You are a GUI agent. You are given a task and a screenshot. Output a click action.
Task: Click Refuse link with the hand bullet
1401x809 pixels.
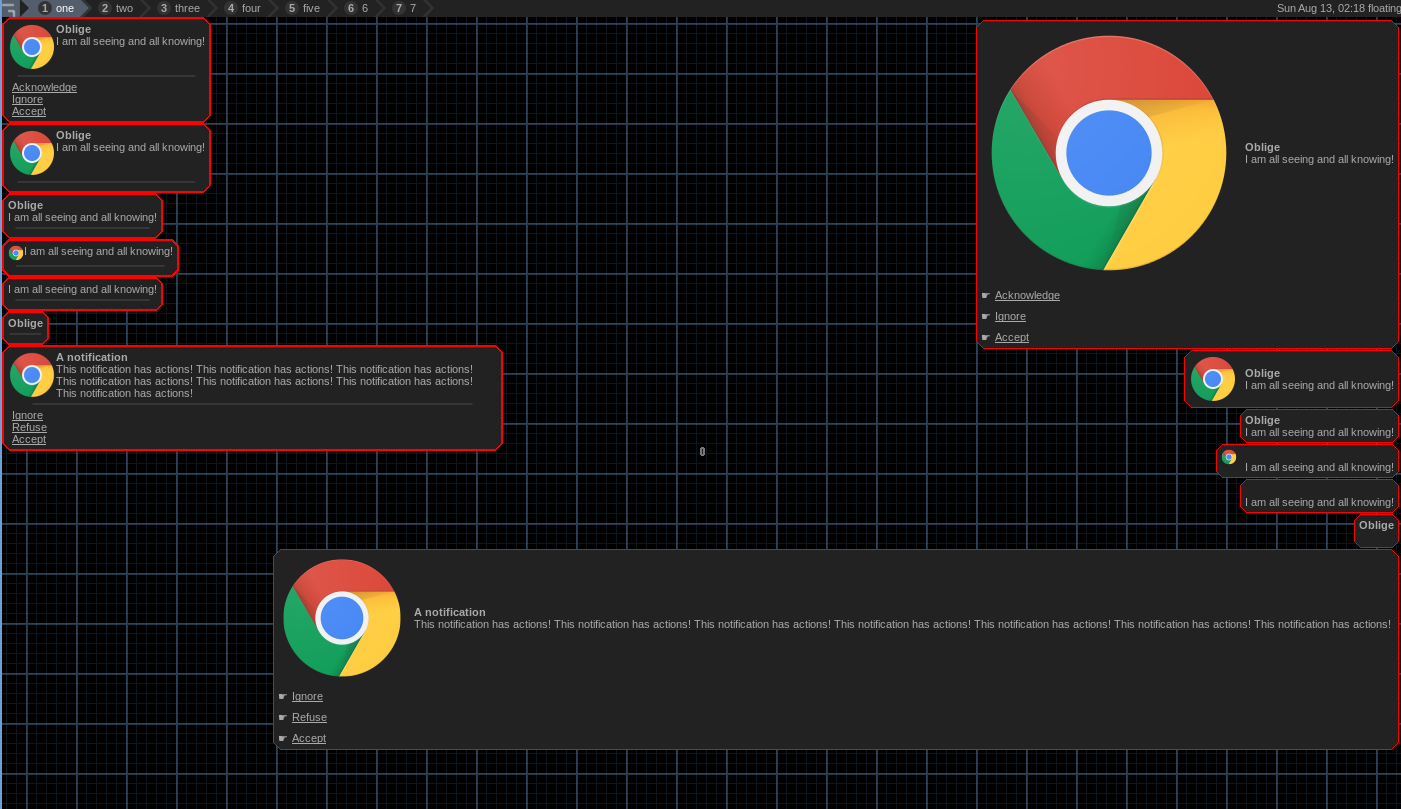coord(309,717)
